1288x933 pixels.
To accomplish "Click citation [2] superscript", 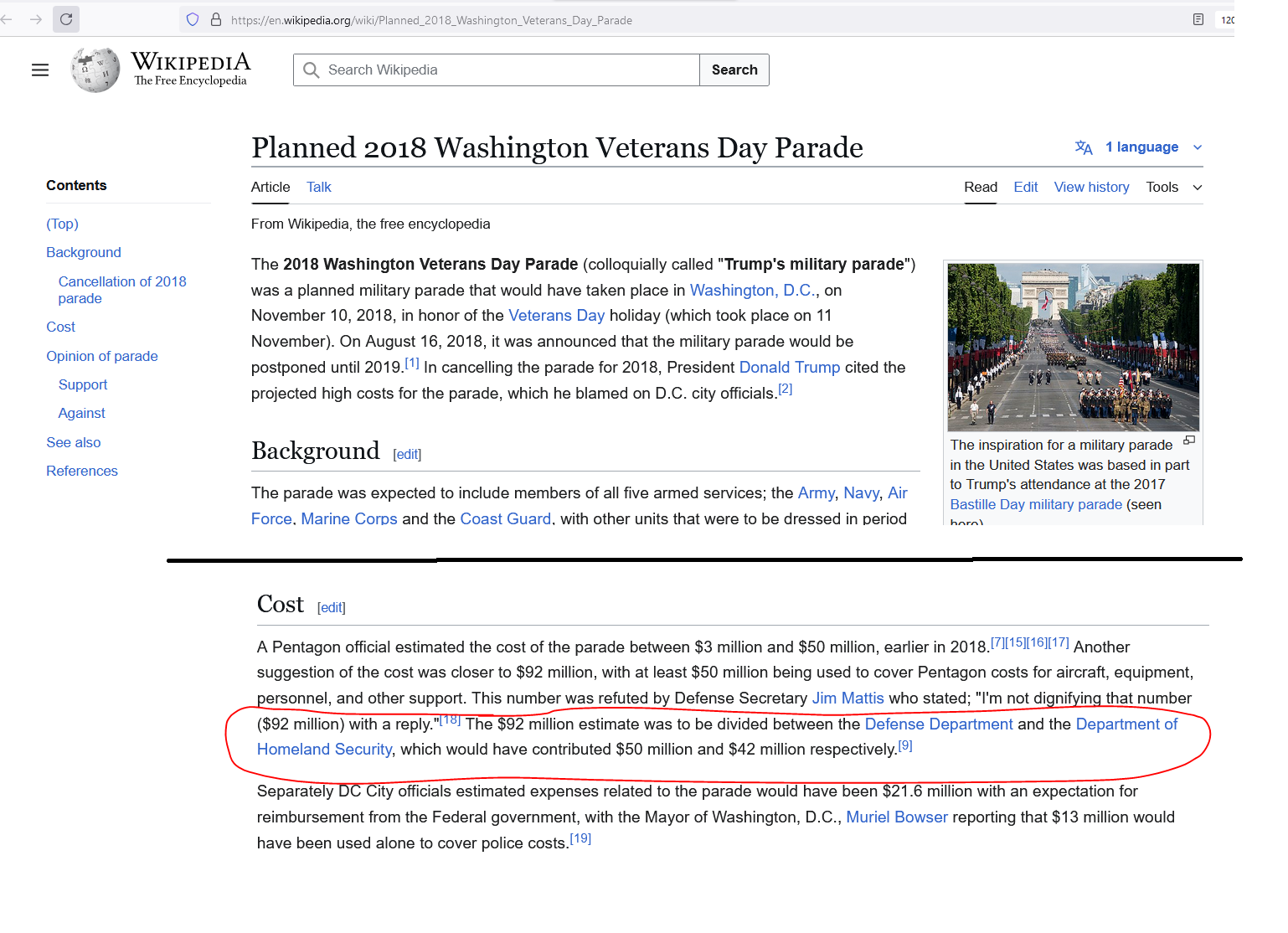I will tap(785, 389).
